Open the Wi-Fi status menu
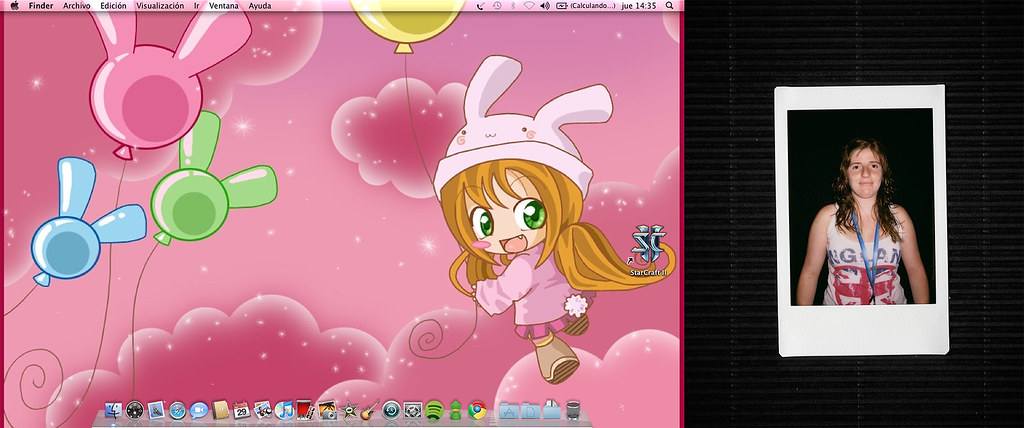Viewport: 1024px width, 428px height. [528, 5]
